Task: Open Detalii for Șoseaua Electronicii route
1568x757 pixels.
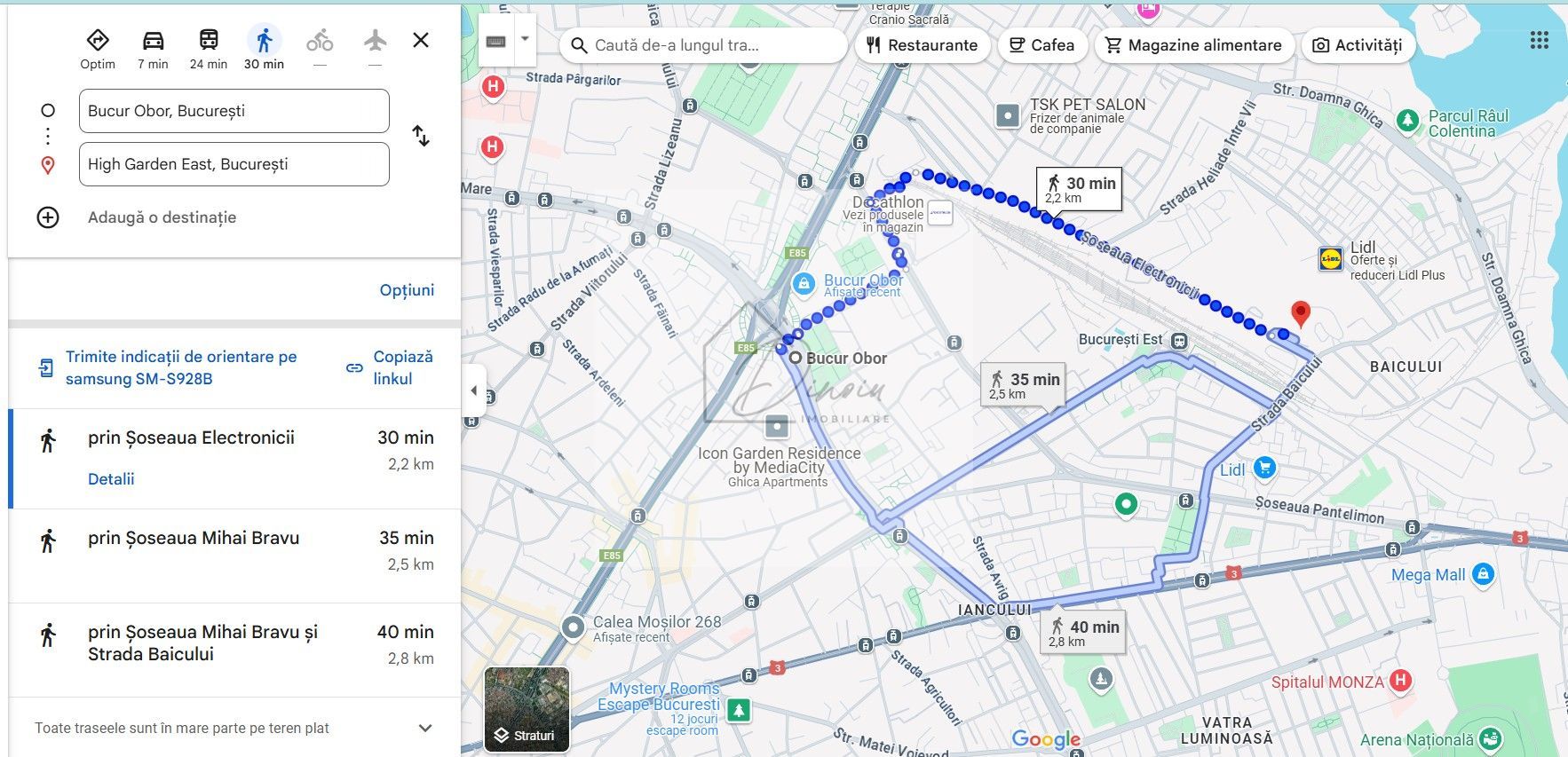Action: 111,479
